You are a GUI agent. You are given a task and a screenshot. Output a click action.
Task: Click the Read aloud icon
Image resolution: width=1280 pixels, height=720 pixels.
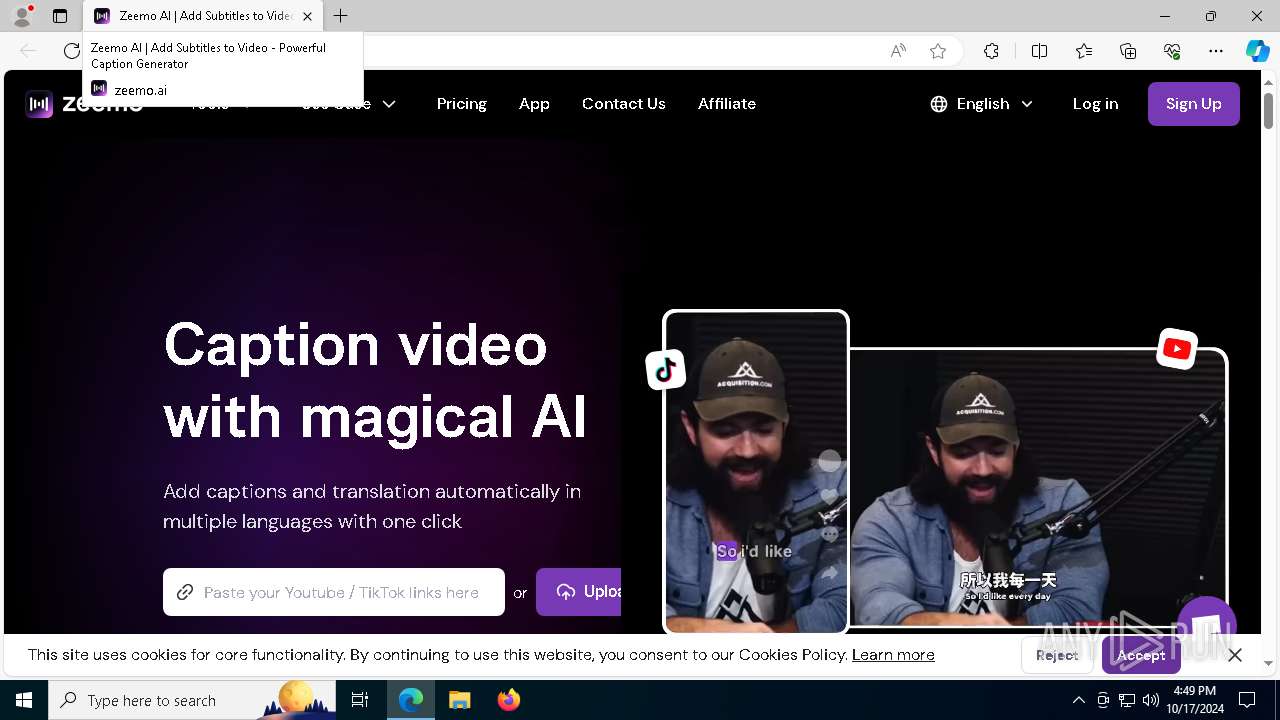click(x=898, y=51)
